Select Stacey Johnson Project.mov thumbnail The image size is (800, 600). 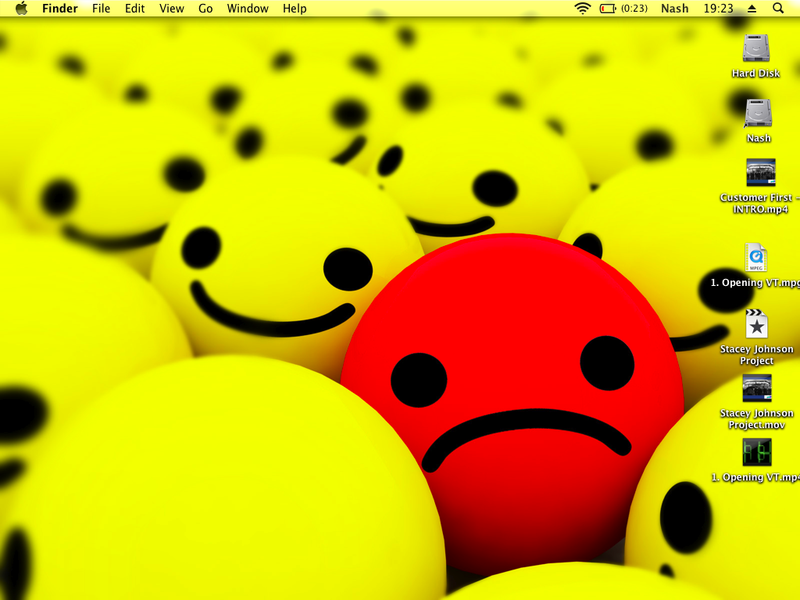(x=757, y=388)
